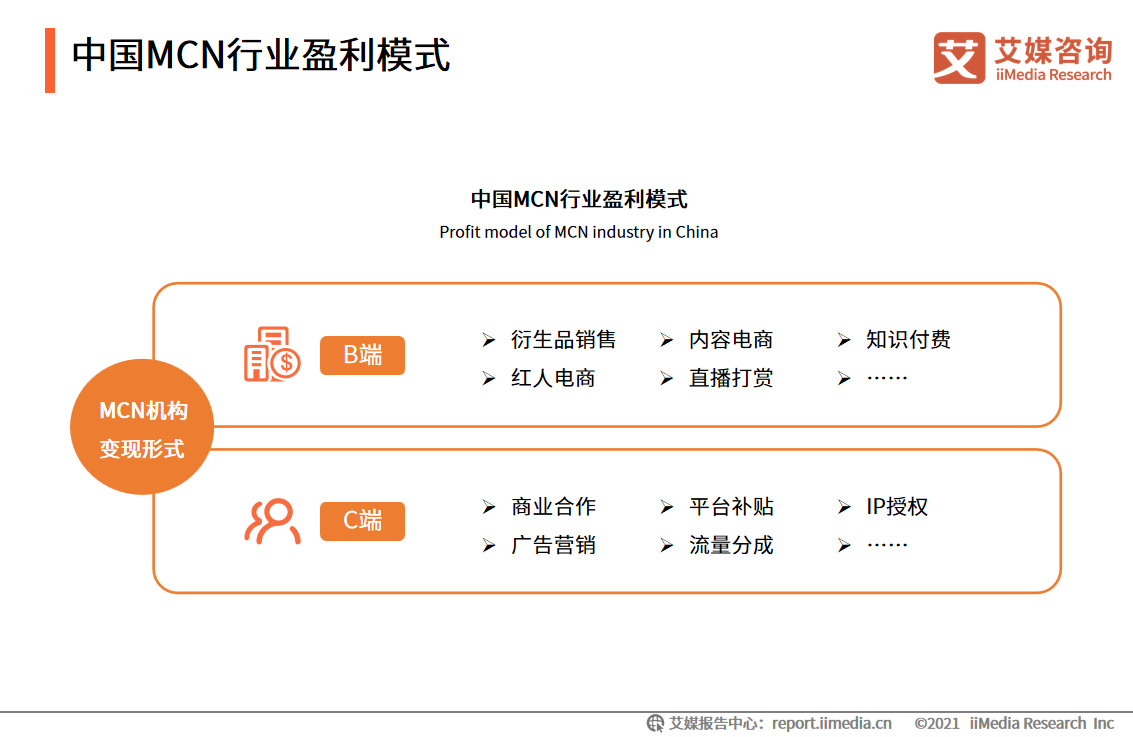Select the 红人电商 text
The width and height of the screenshot is (1133, 737).
553,378
